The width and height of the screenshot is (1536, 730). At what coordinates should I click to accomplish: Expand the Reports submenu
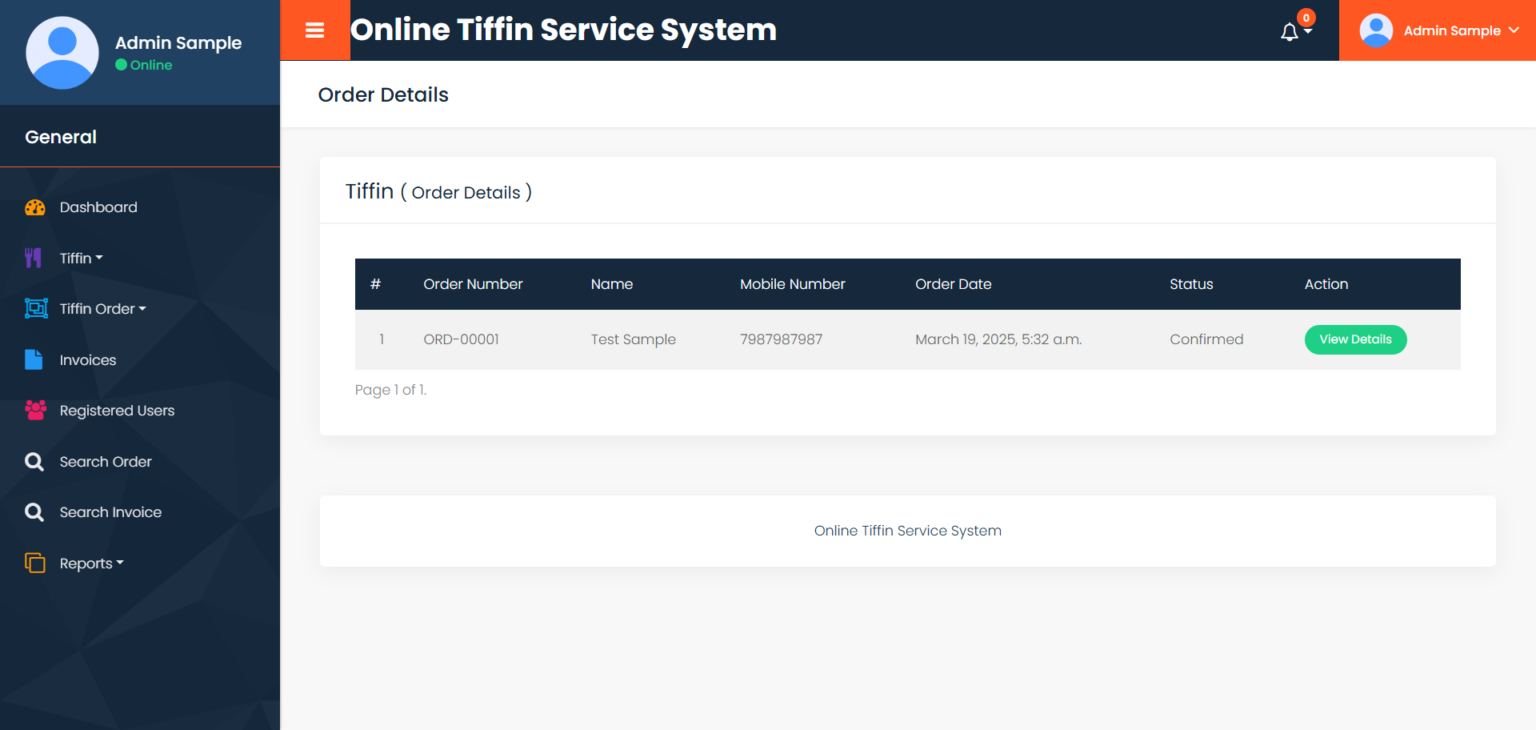pyautogui.click(x=91, y=563)
